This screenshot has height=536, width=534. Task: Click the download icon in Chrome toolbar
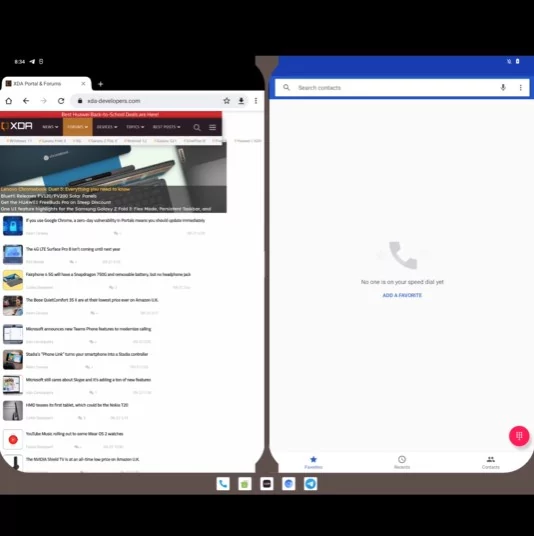pyautogui.click(x=241, y=101)
